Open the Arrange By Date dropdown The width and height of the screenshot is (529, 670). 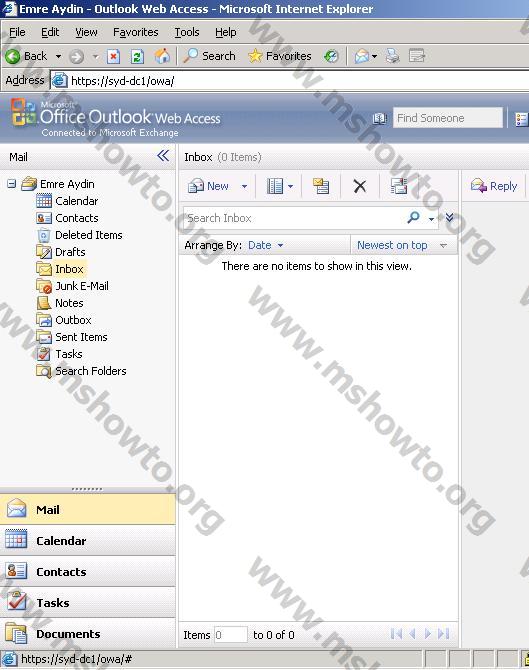click(266, 245)
